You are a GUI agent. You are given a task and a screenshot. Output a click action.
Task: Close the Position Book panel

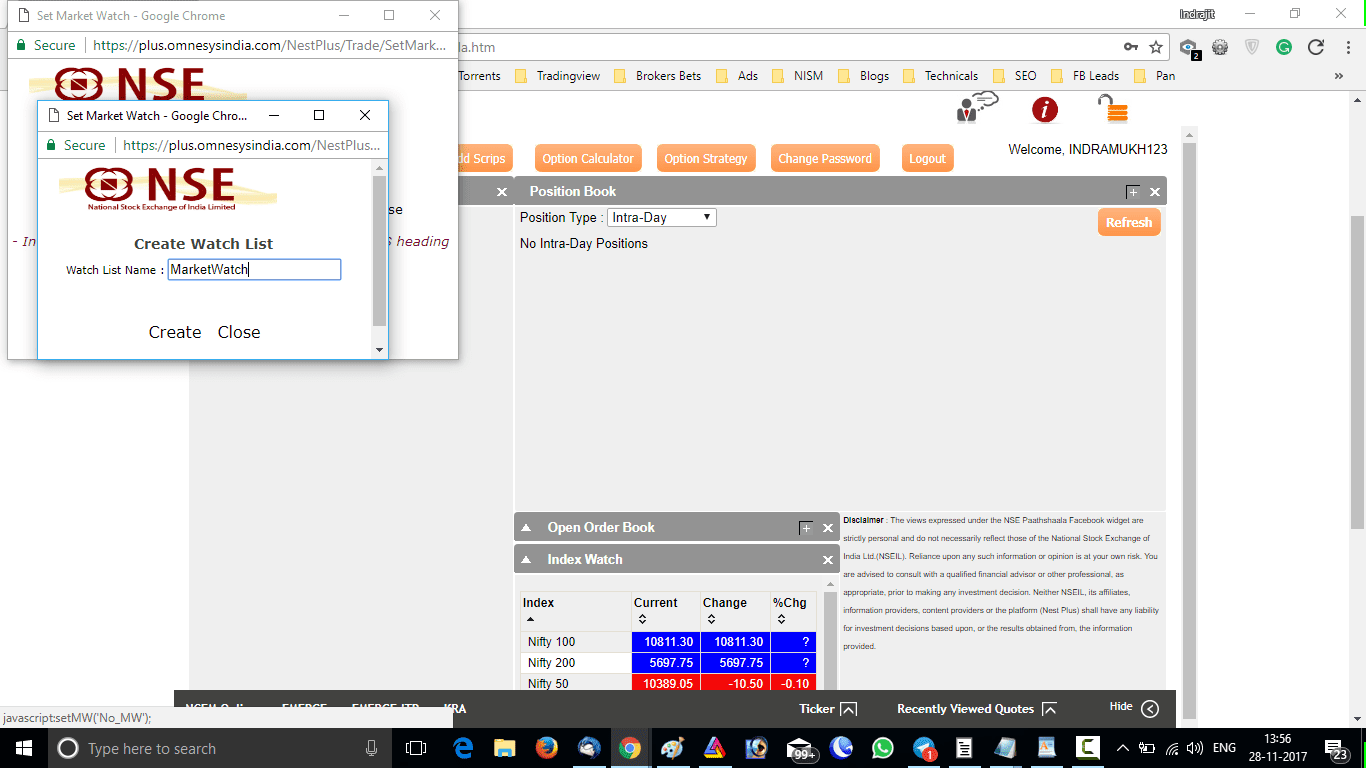coord(1155,192)
